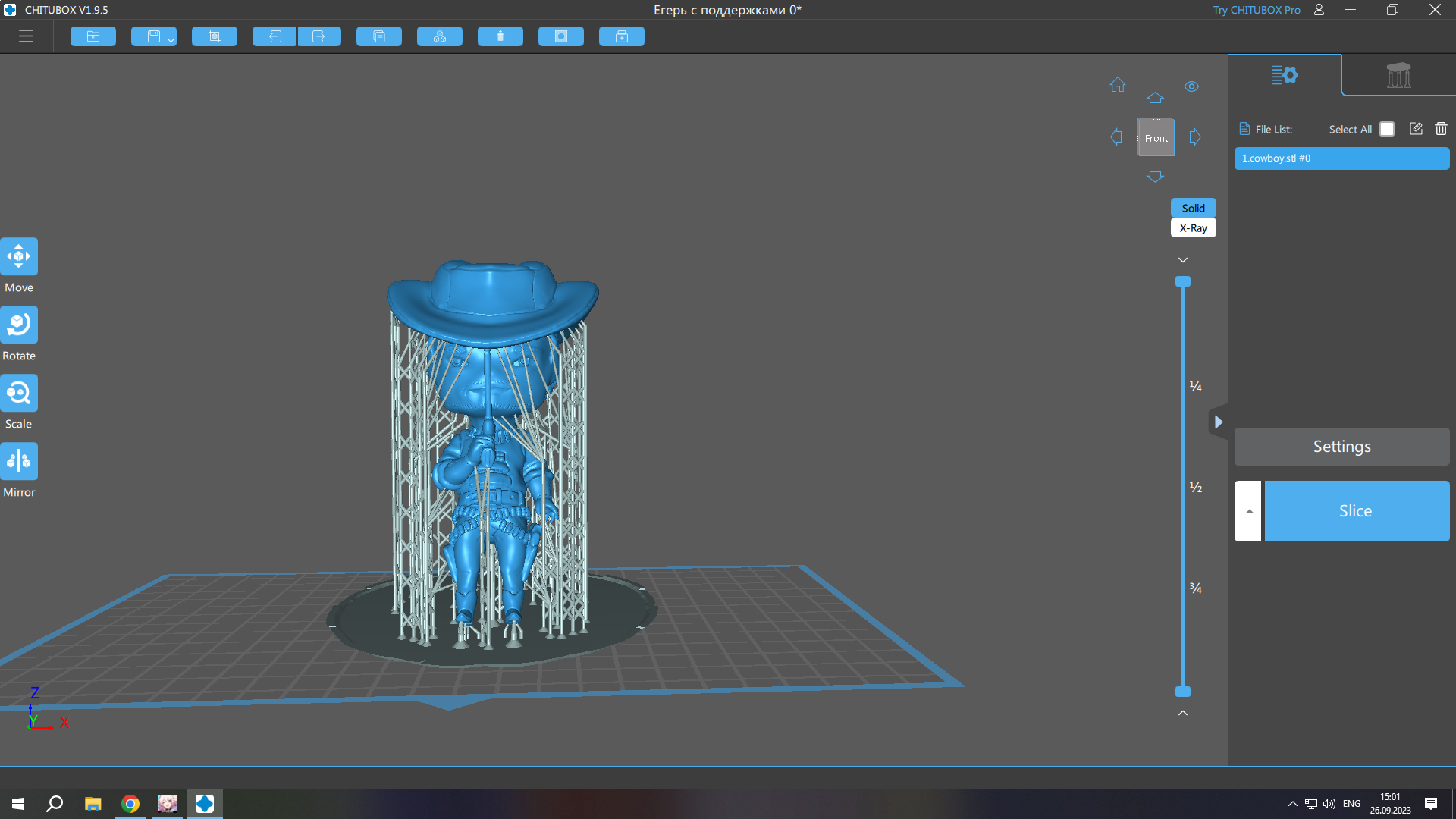This screenshot has height=819, width=1456.
Task: Open the Settings button
Action: (x=1341, y=447)
